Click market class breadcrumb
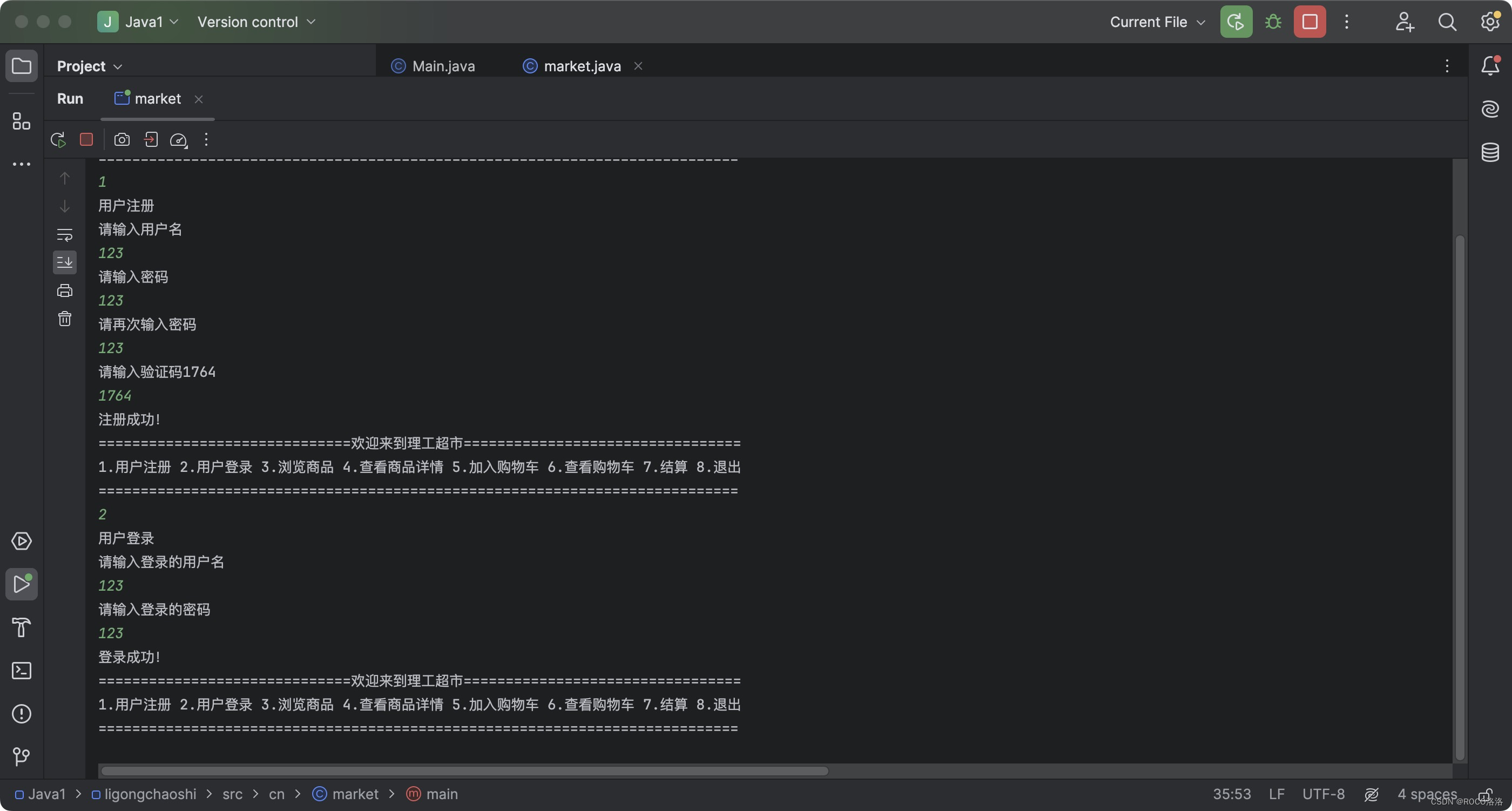1512x811 pixels. click(x=346, y=794)
